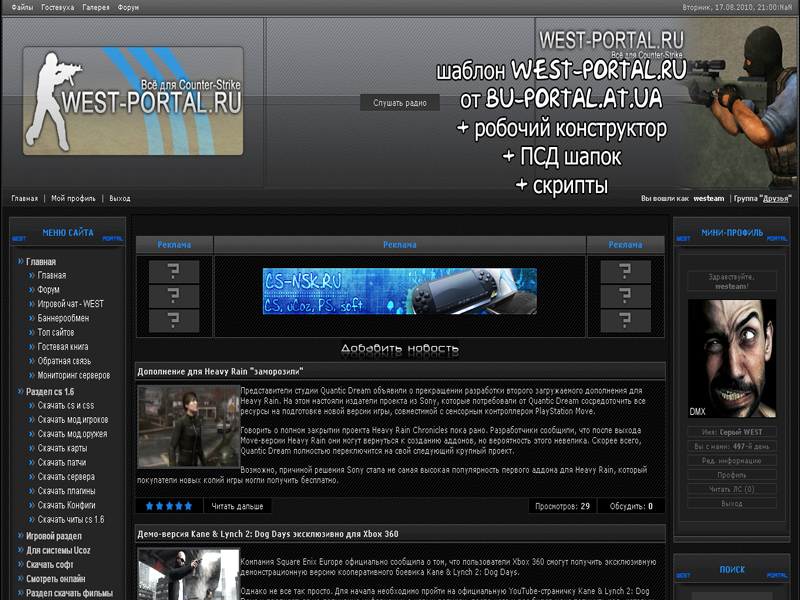800x600 pixels.
Task: Click the bottom question-mark ad placeholder on left
Action: click(174, 320)
